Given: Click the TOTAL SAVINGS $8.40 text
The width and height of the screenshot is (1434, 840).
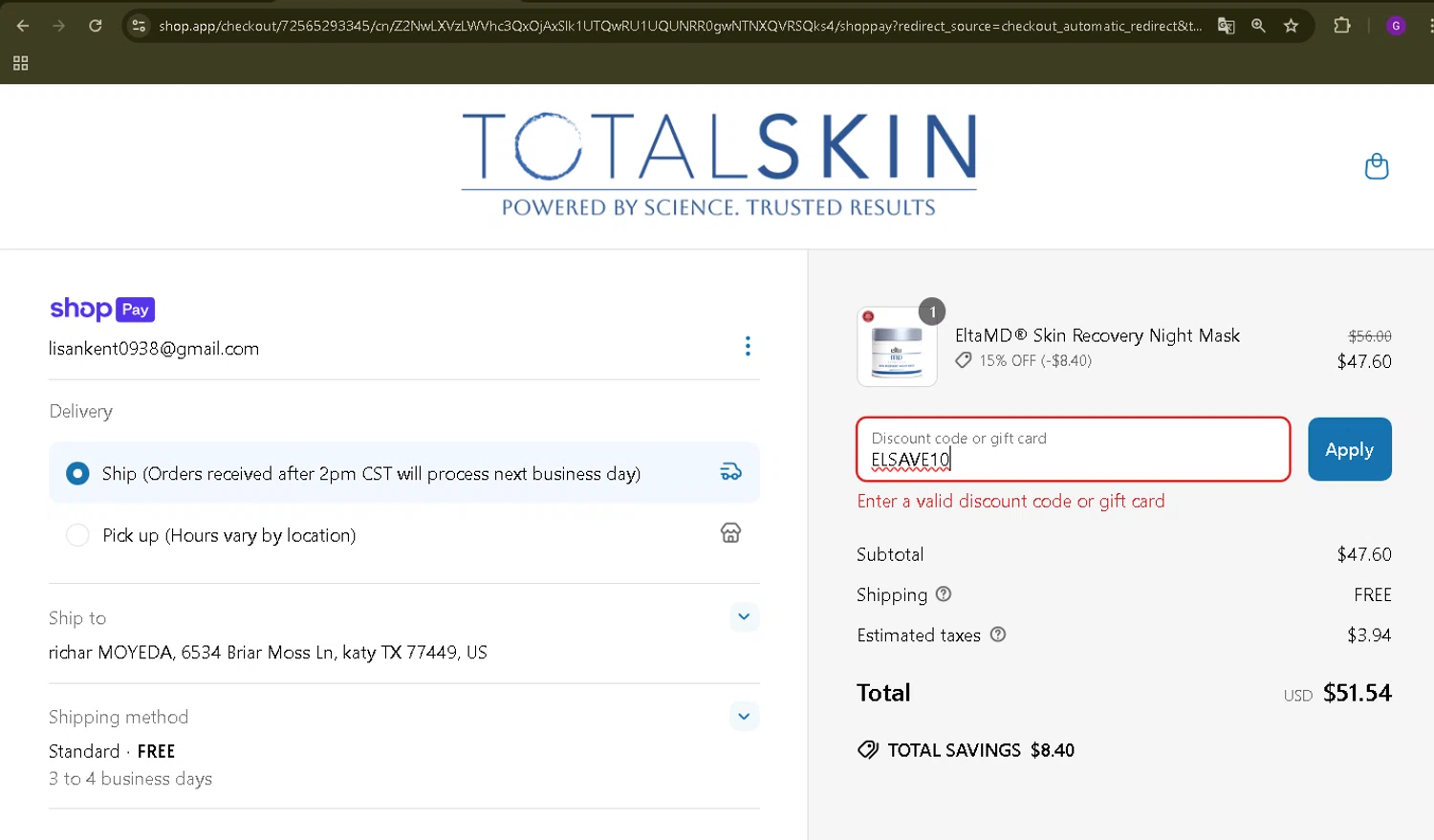Looking at the screenshot, I should tap(981, 750).
